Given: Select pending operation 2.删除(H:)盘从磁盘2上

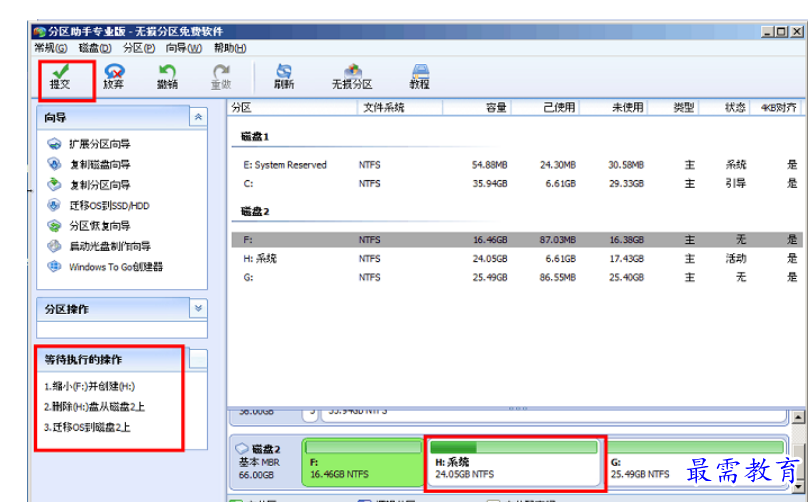Looking at the screenshot, I should point(94,407).
